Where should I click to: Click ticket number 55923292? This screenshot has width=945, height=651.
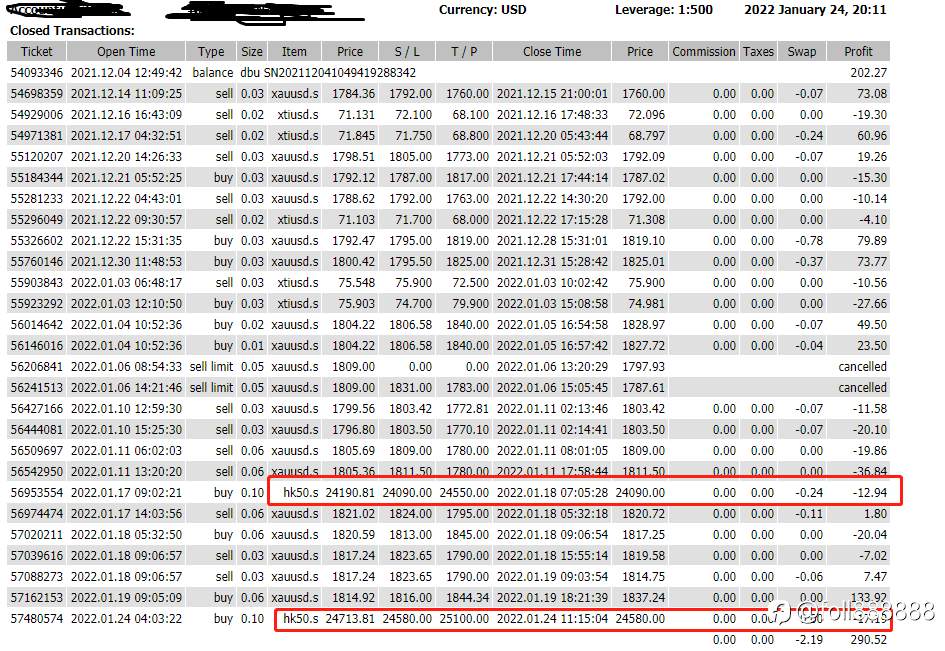point(36,304)
